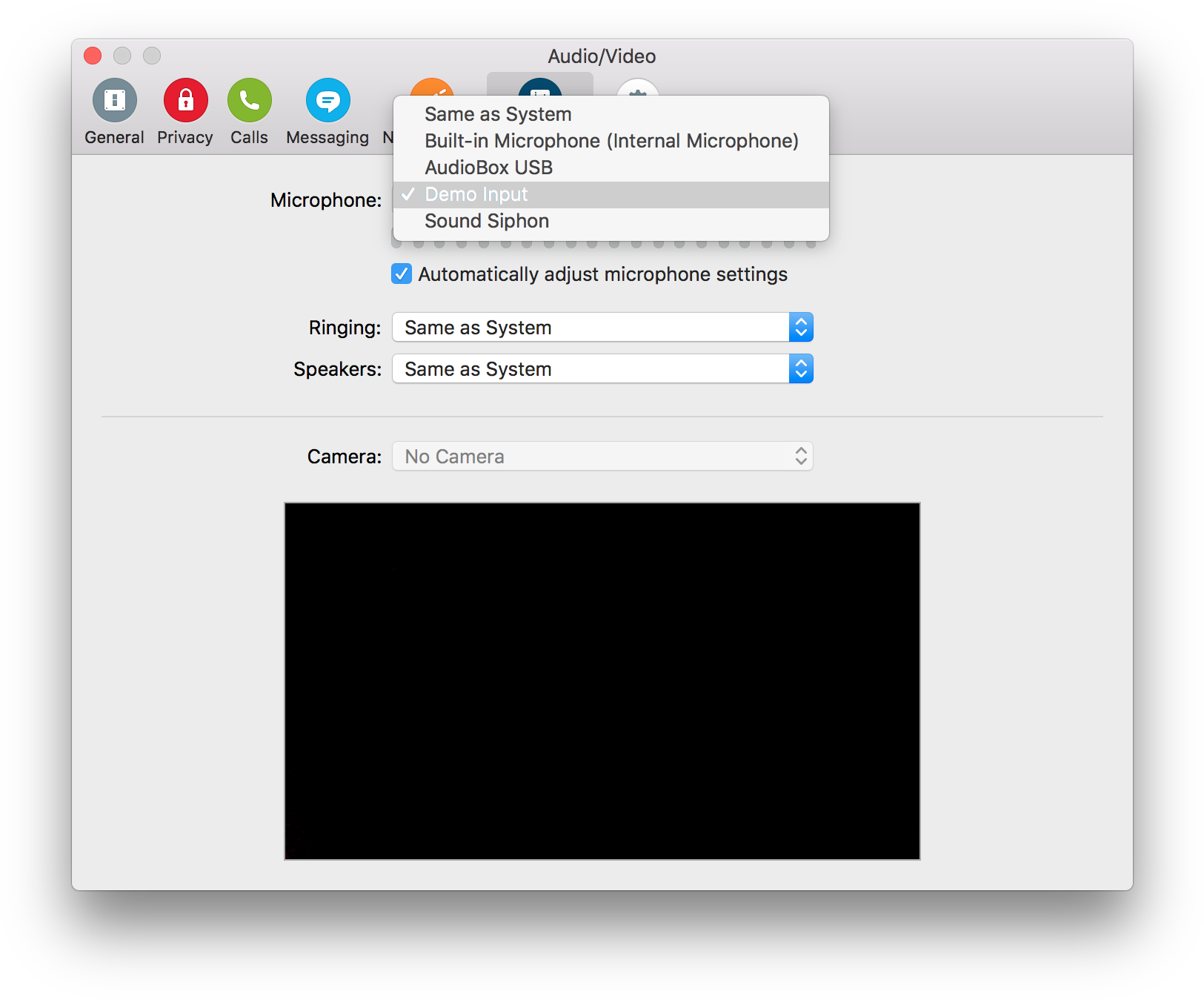The height and width of the screenshot is (1000, 1204).
Task: Choose Same as System microphone option
Action: 498,114
